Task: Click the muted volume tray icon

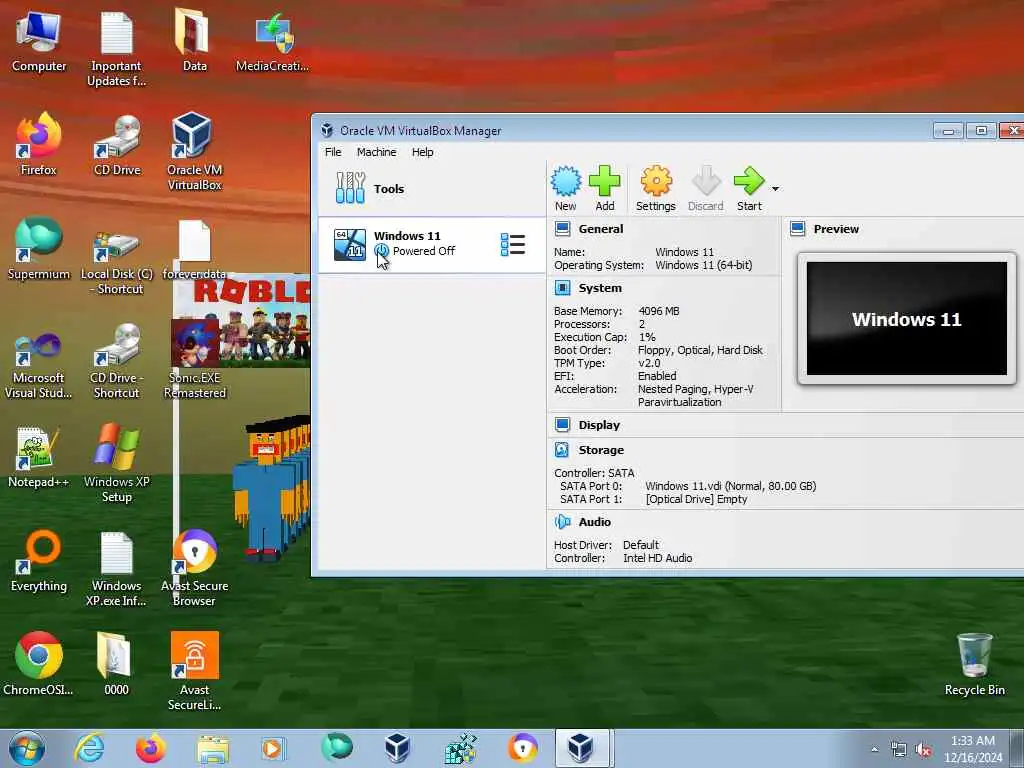Action: click(x=923, y=750)
